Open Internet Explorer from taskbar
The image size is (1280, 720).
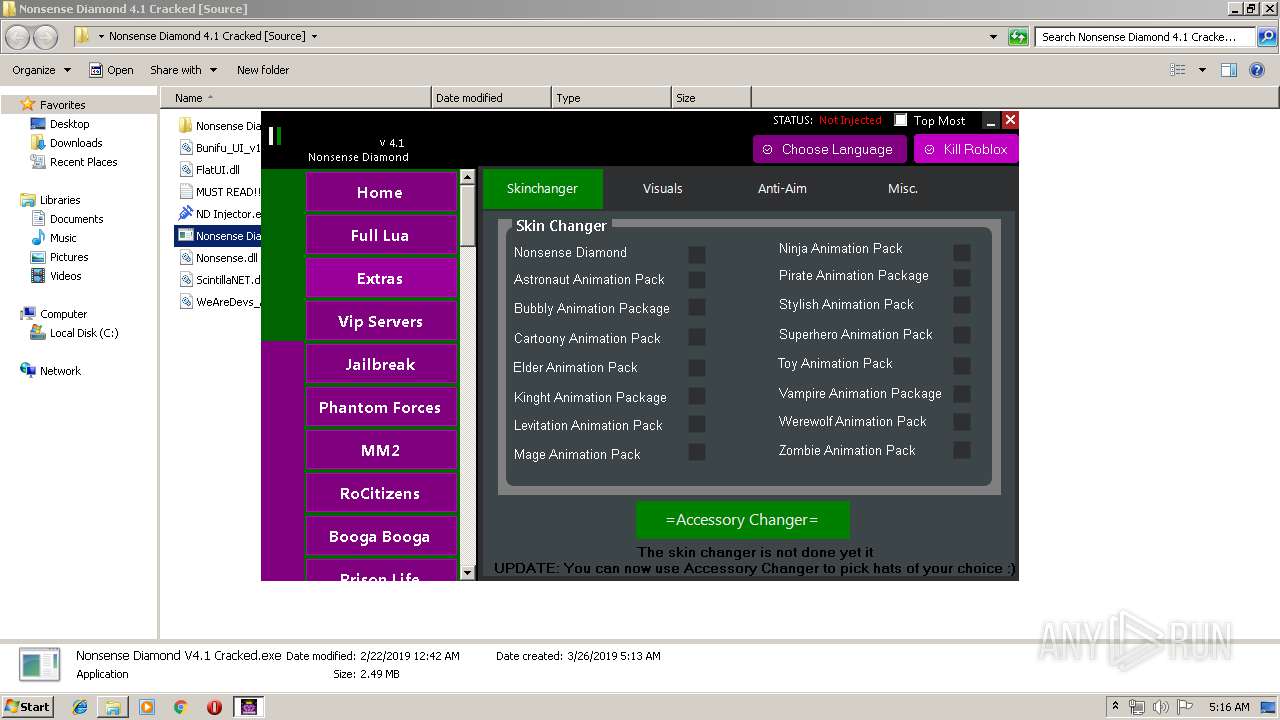point(80,707)
